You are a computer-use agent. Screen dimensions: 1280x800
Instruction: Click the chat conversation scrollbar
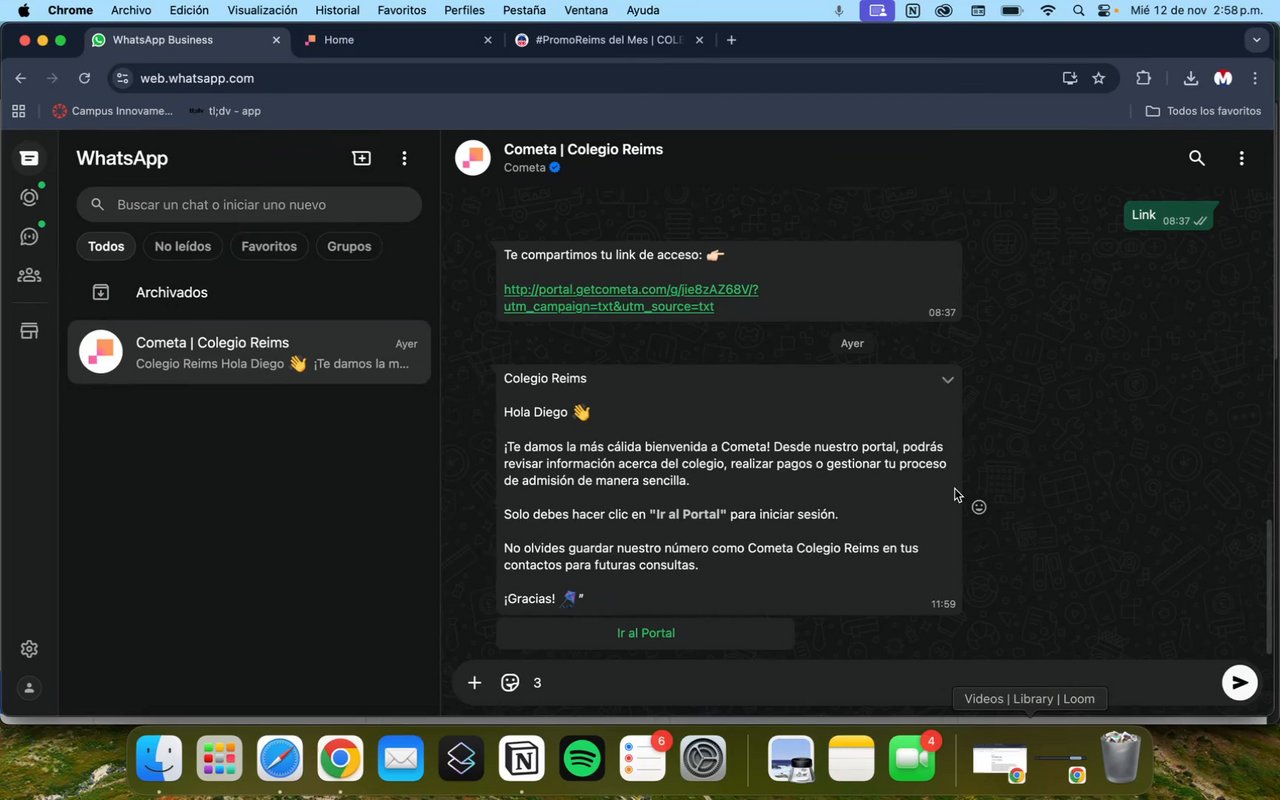click(x=1269, y=586)
